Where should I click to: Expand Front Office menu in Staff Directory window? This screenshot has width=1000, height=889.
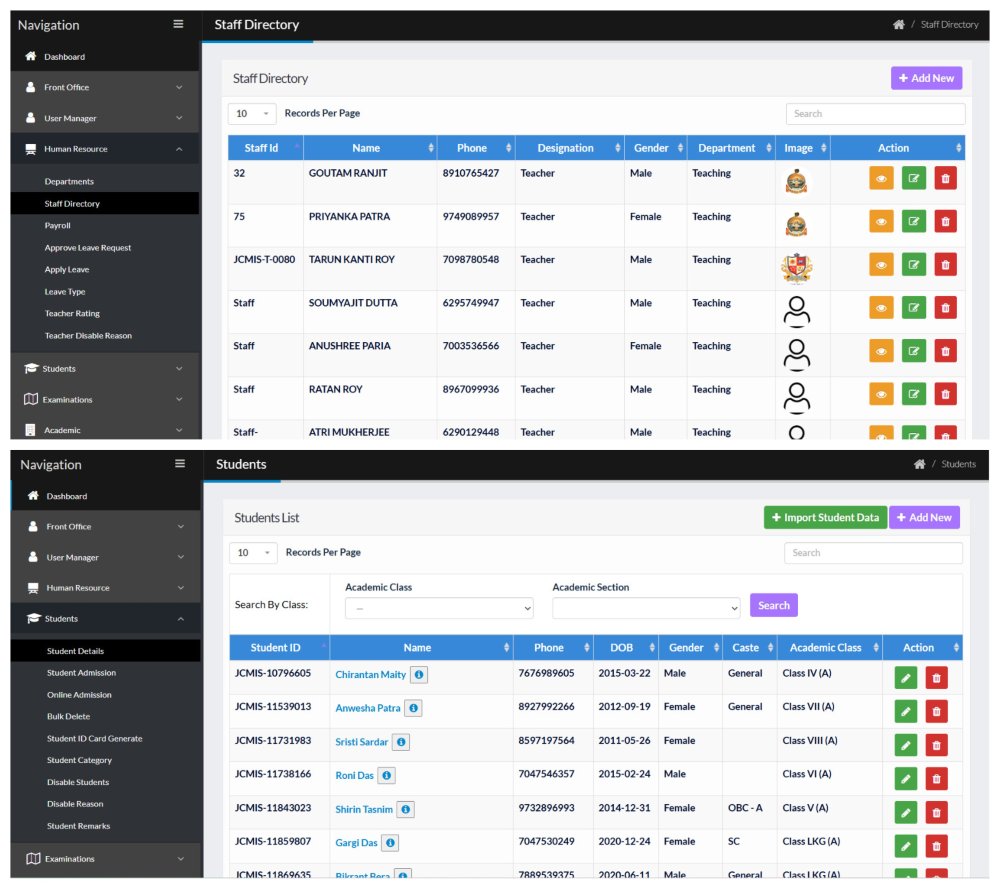tap(105, 87)
